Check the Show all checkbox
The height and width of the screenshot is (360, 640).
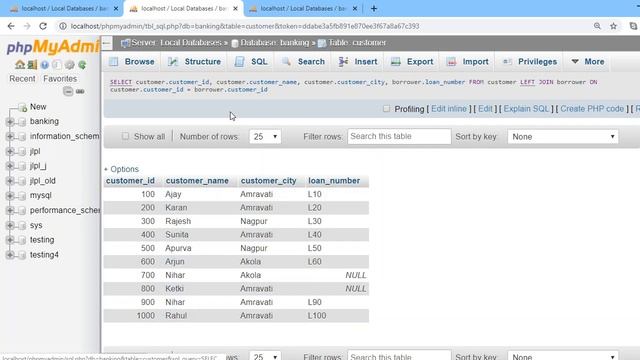coord(125,136)
